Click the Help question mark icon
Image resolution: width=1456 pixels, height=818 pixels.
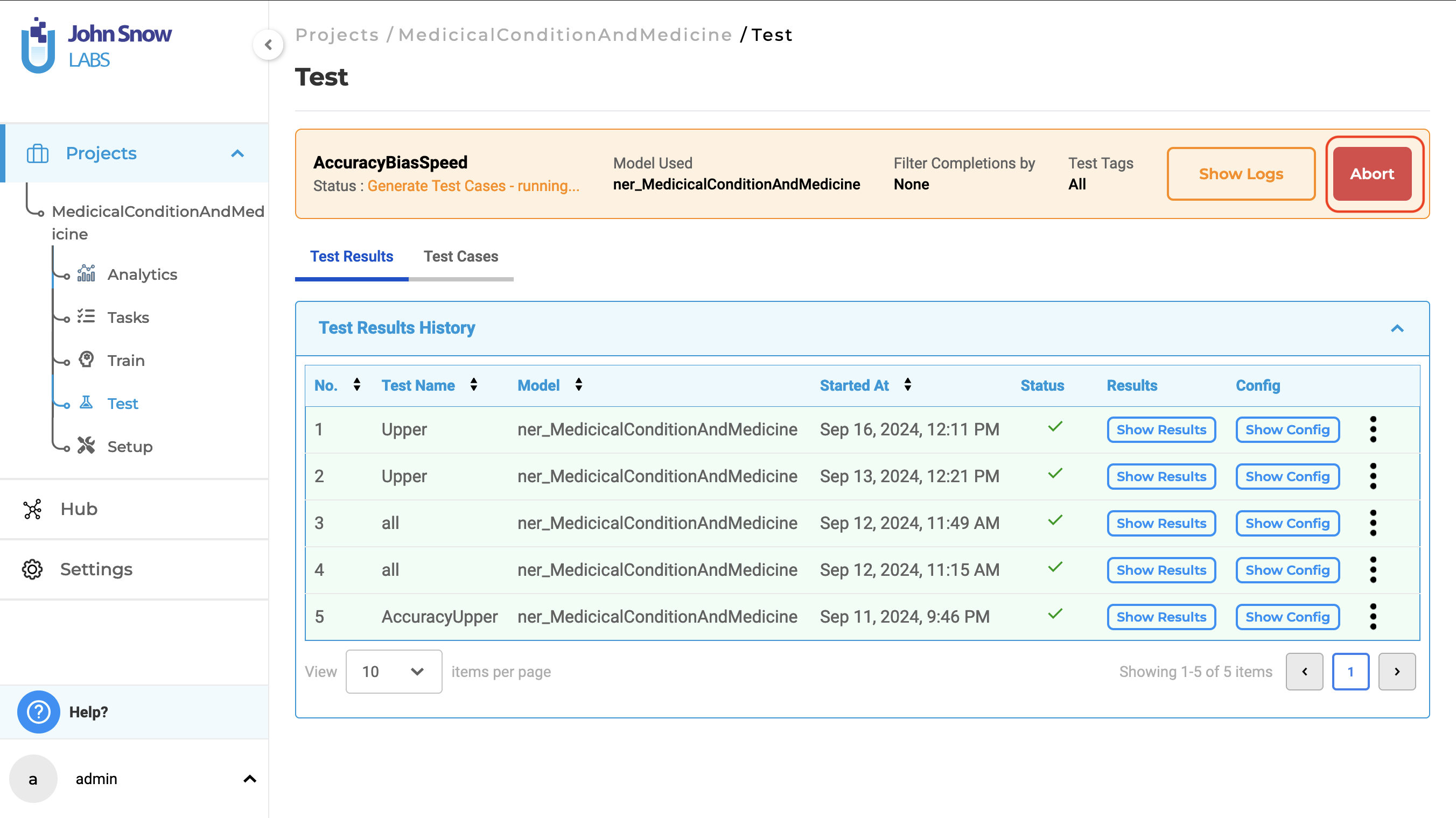(38, 712)
